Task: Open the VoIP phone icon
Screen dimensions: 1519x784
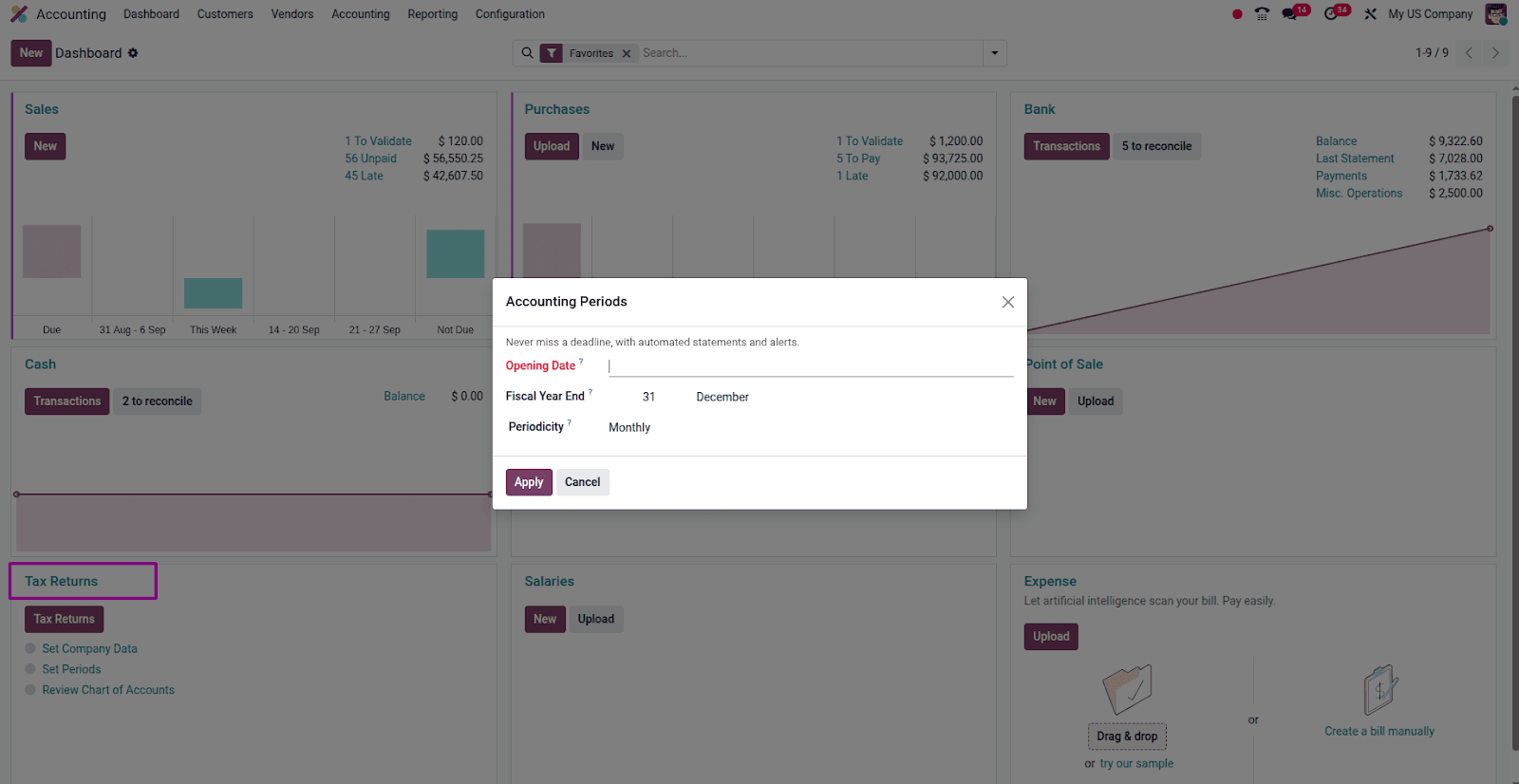Action: tap(1262, 14)
